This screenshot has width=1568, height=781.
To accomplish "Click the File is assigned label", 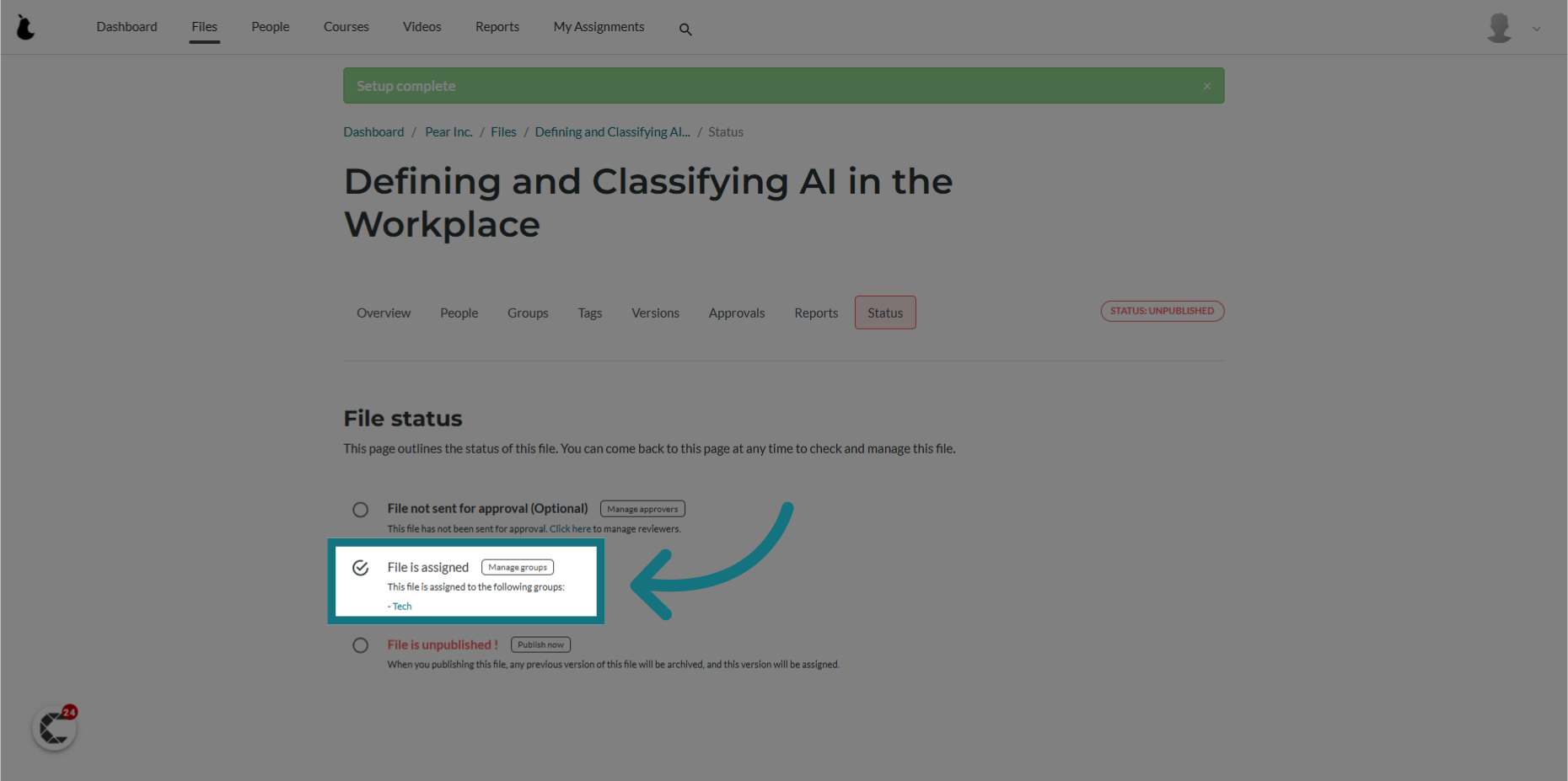I will click(427, 568).
